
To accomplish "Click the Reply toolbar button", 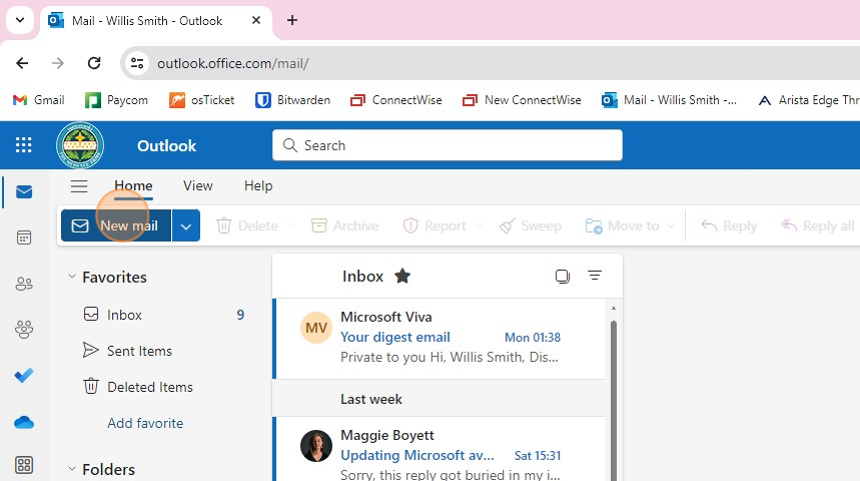I will [x=729, y=226].
